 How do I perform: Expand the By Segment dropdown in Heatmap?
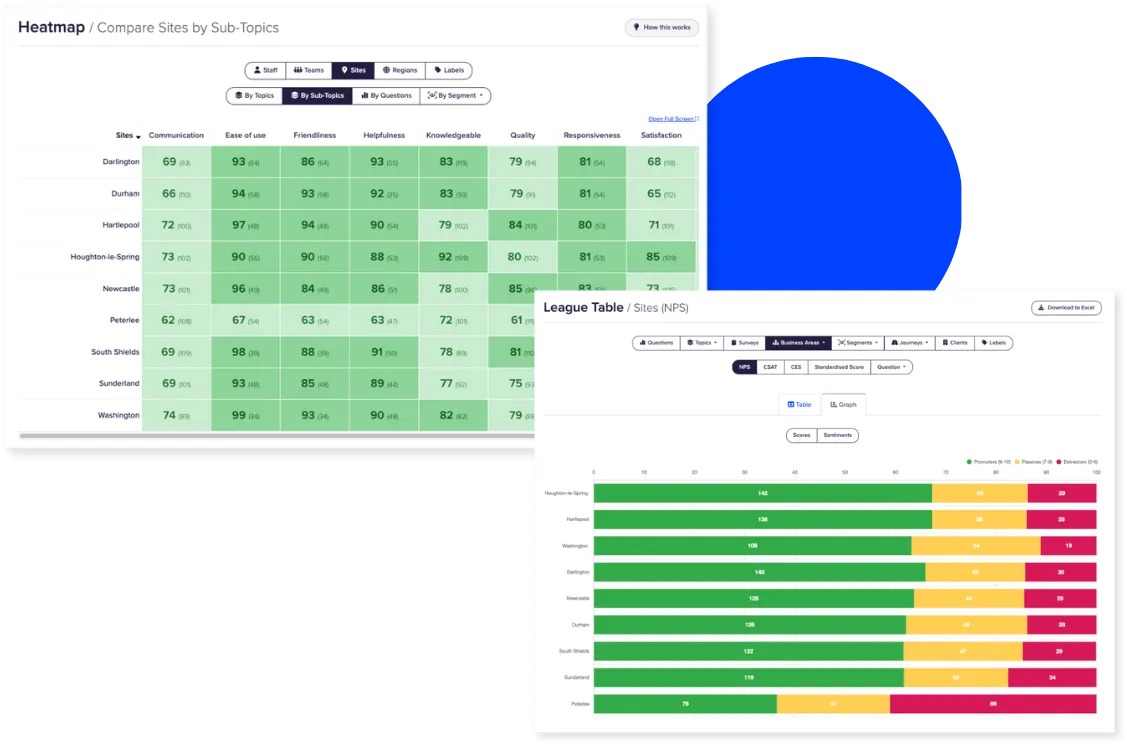coord(455,95)
